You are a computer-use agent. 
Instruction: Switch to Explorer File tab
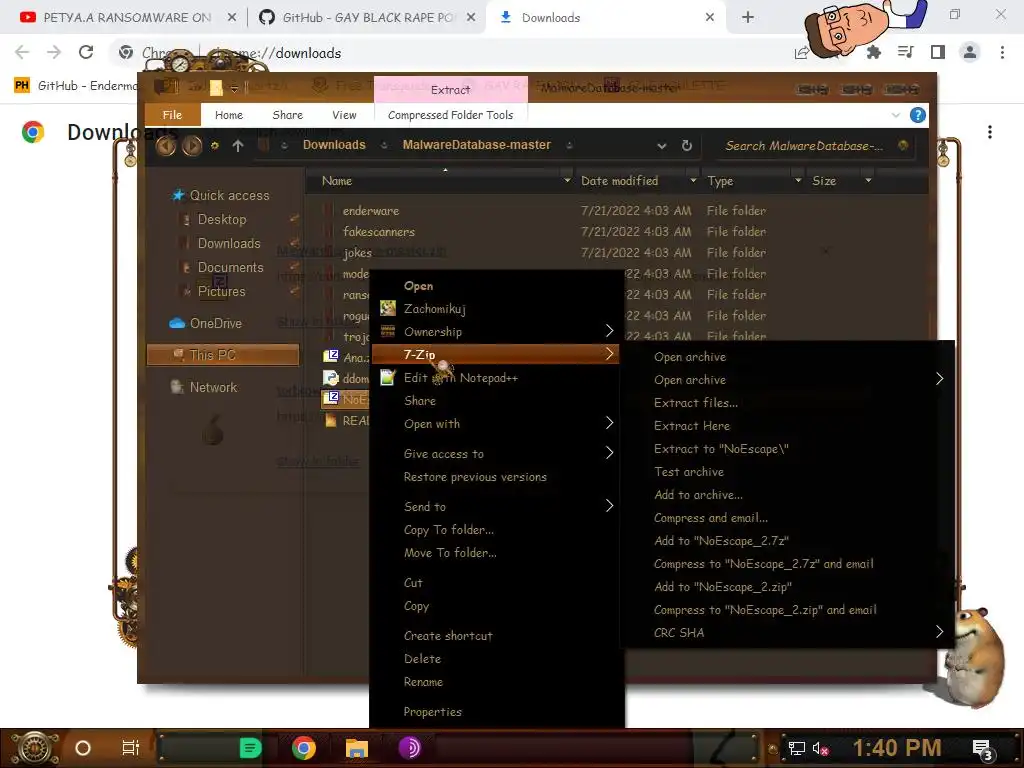pos(172,115)
